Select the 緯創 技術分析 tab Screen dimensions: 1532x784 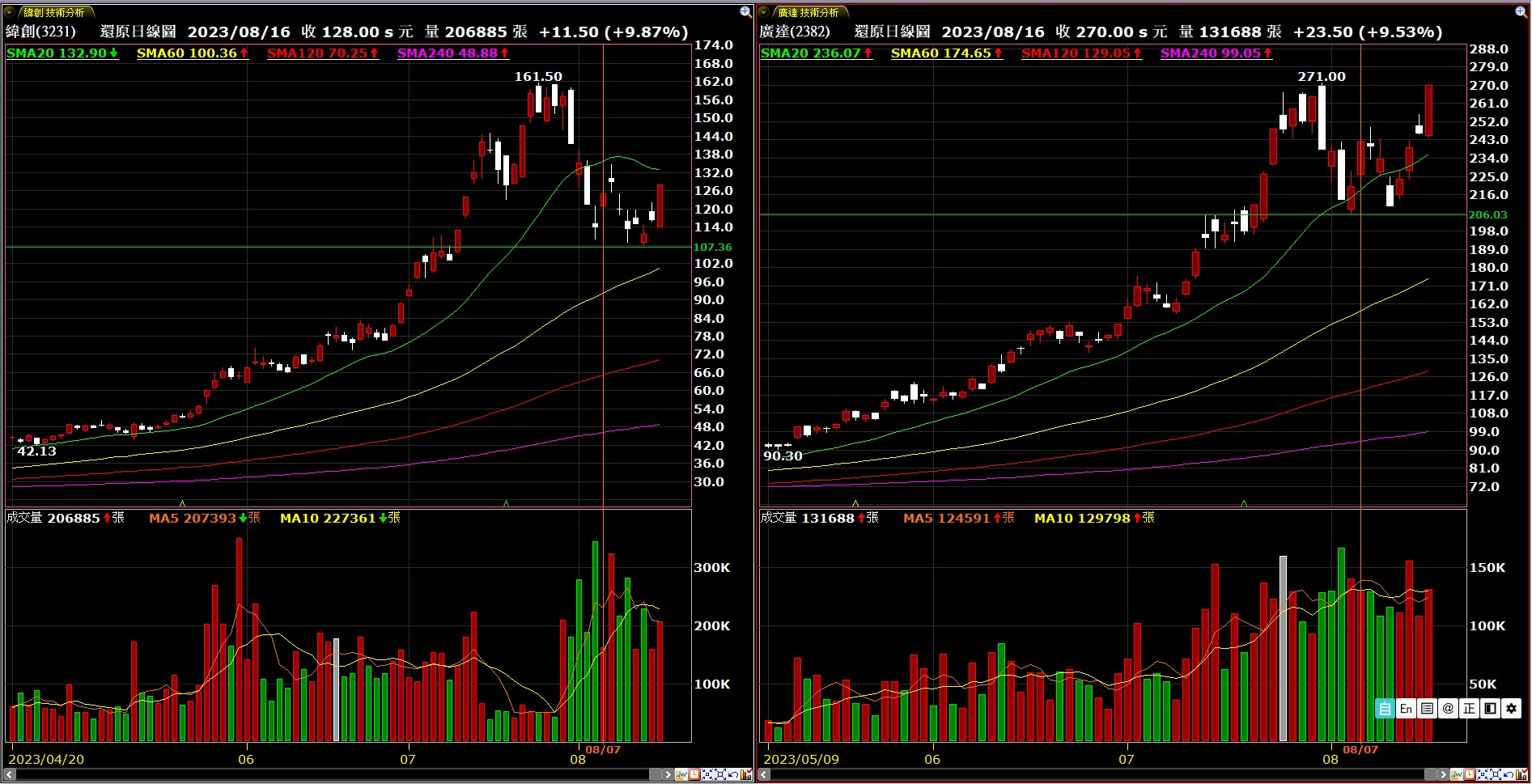coord(54,12)
